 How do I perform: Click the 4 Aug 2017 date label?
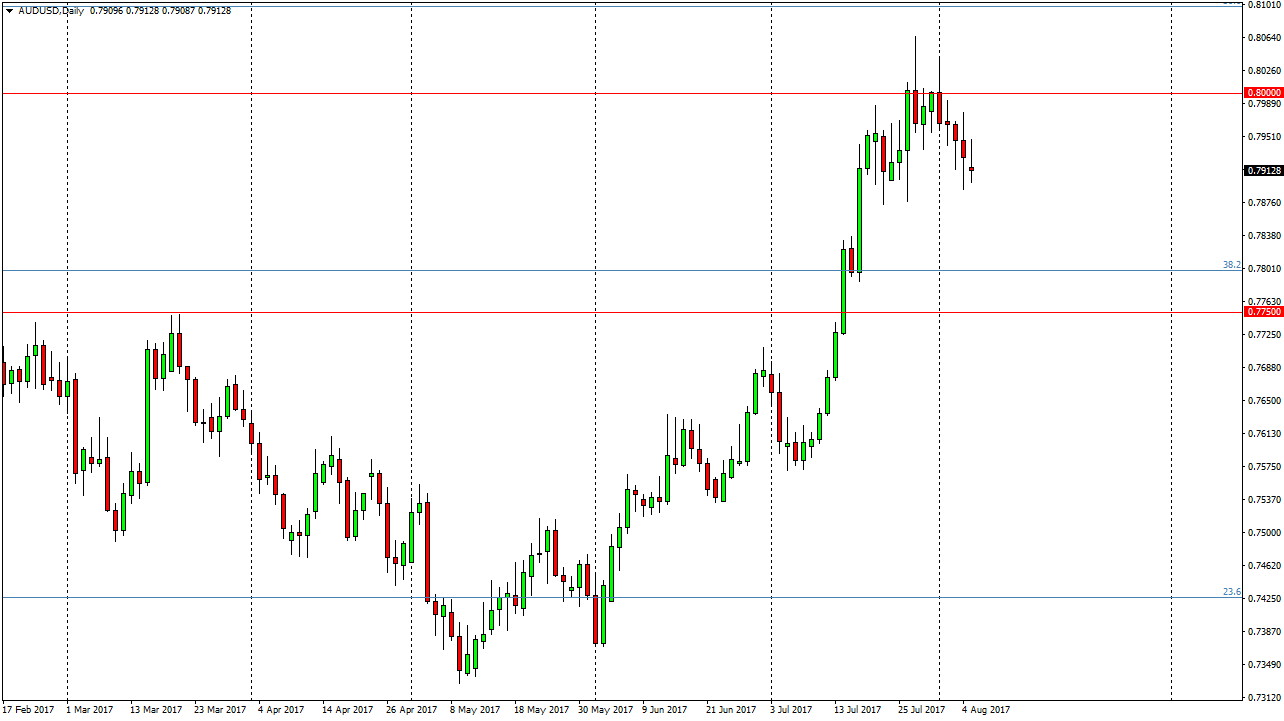pyautogui.click(x=986, y=710)
